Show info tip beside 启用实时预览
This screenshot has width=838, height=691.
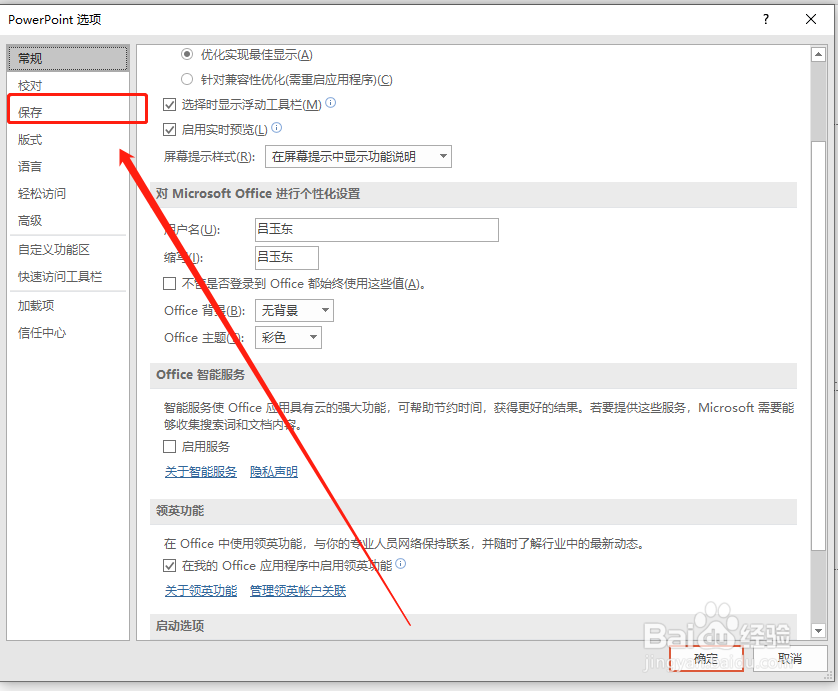[276, 128]
